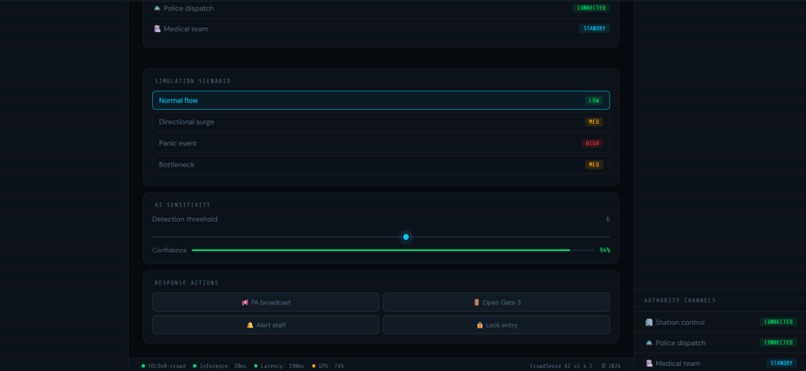
Task: Click the padlock icon on Lock entry
Action: pos(480,325)
